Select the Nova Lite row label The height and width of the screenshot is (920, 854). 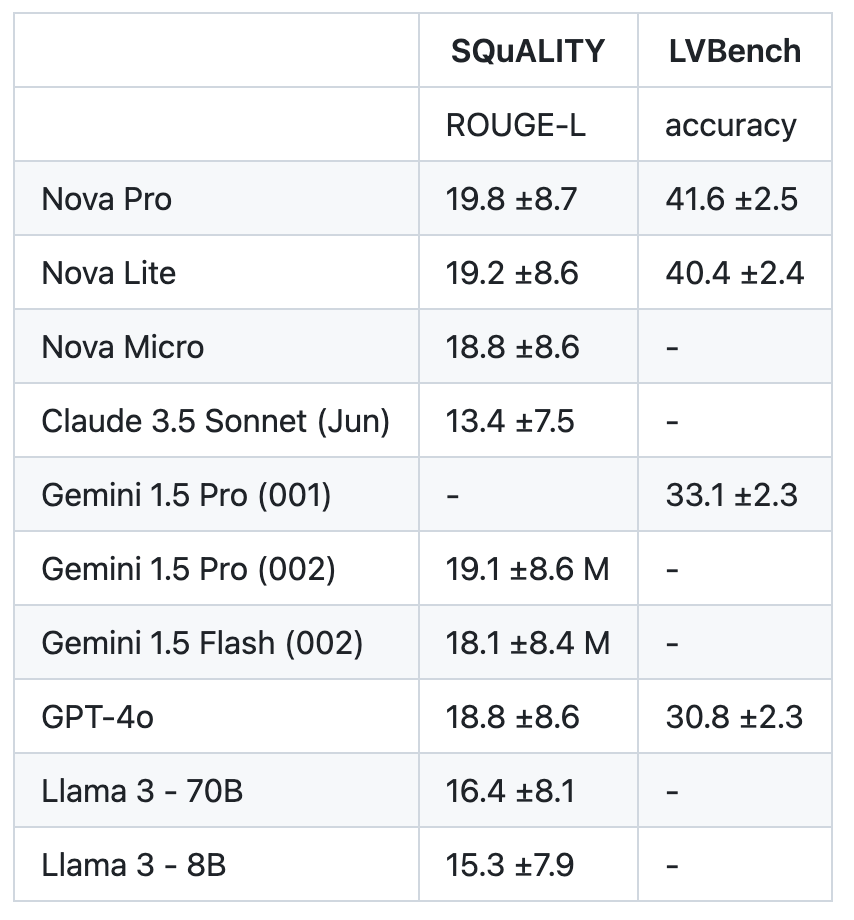109,273
